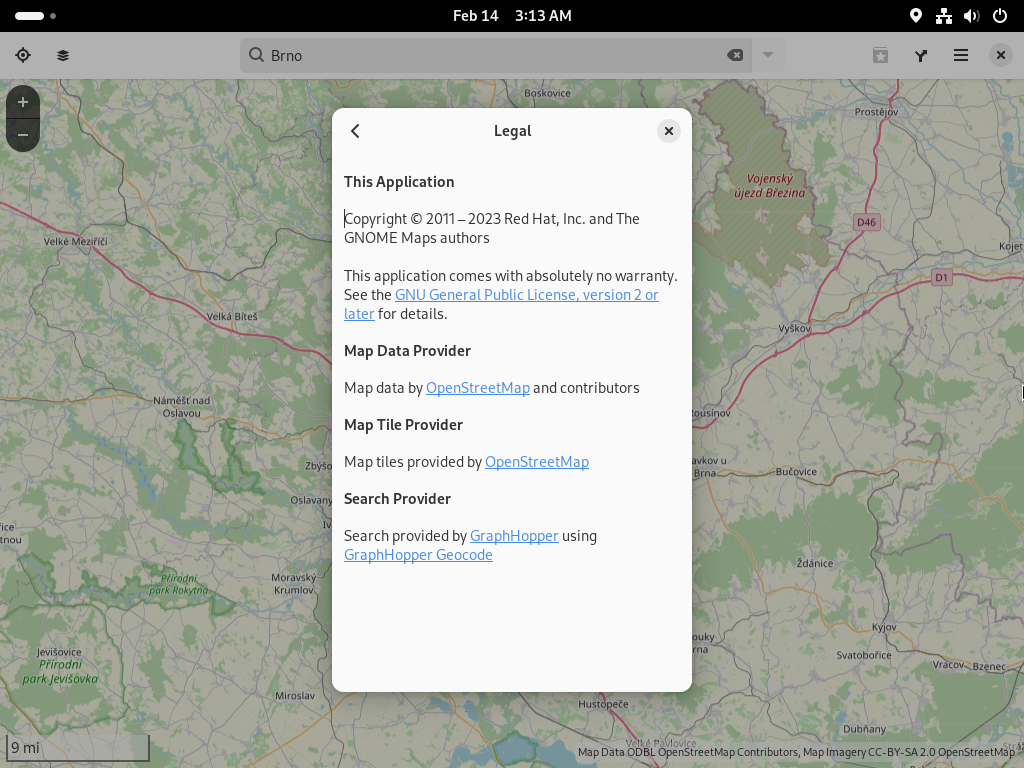Open the clock and calendar menu

tap(512, 16)
